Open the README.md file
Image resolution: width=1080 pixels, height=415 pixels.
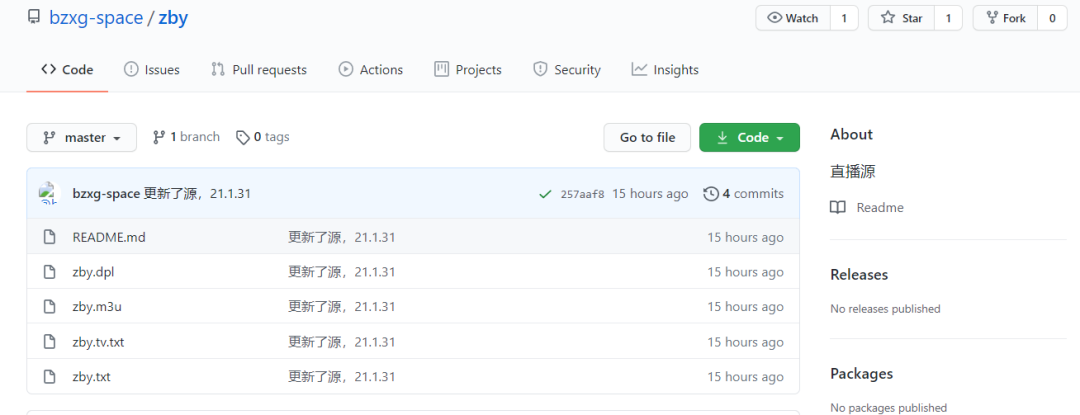(x=109, y=237)
